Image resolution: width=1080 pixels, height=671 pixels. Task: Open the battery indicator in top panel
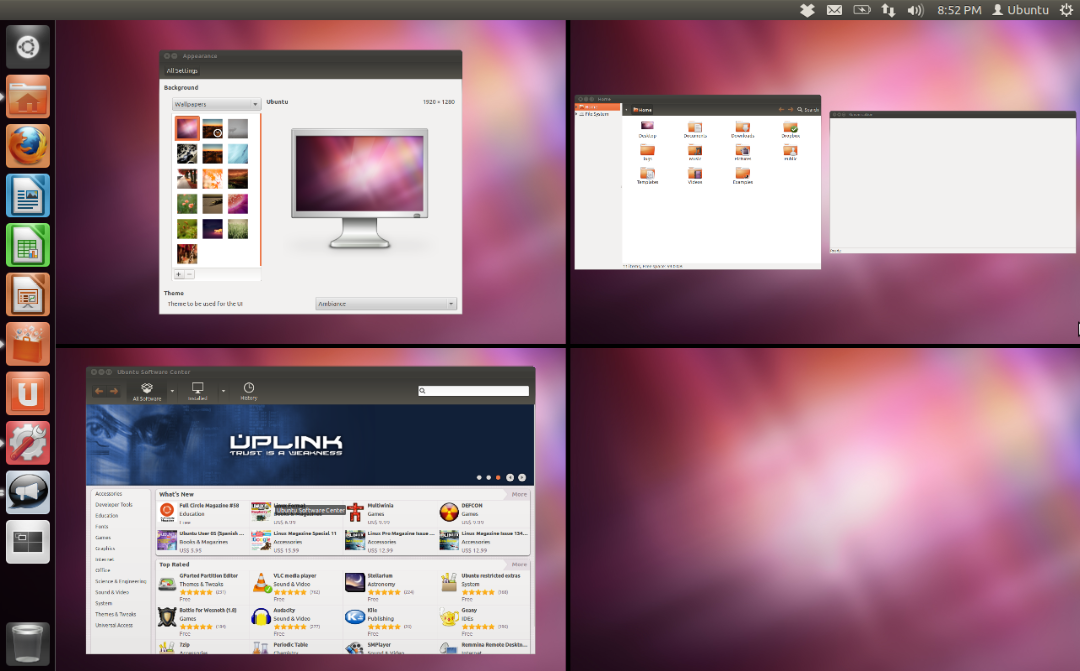click(x=862, y=10)
